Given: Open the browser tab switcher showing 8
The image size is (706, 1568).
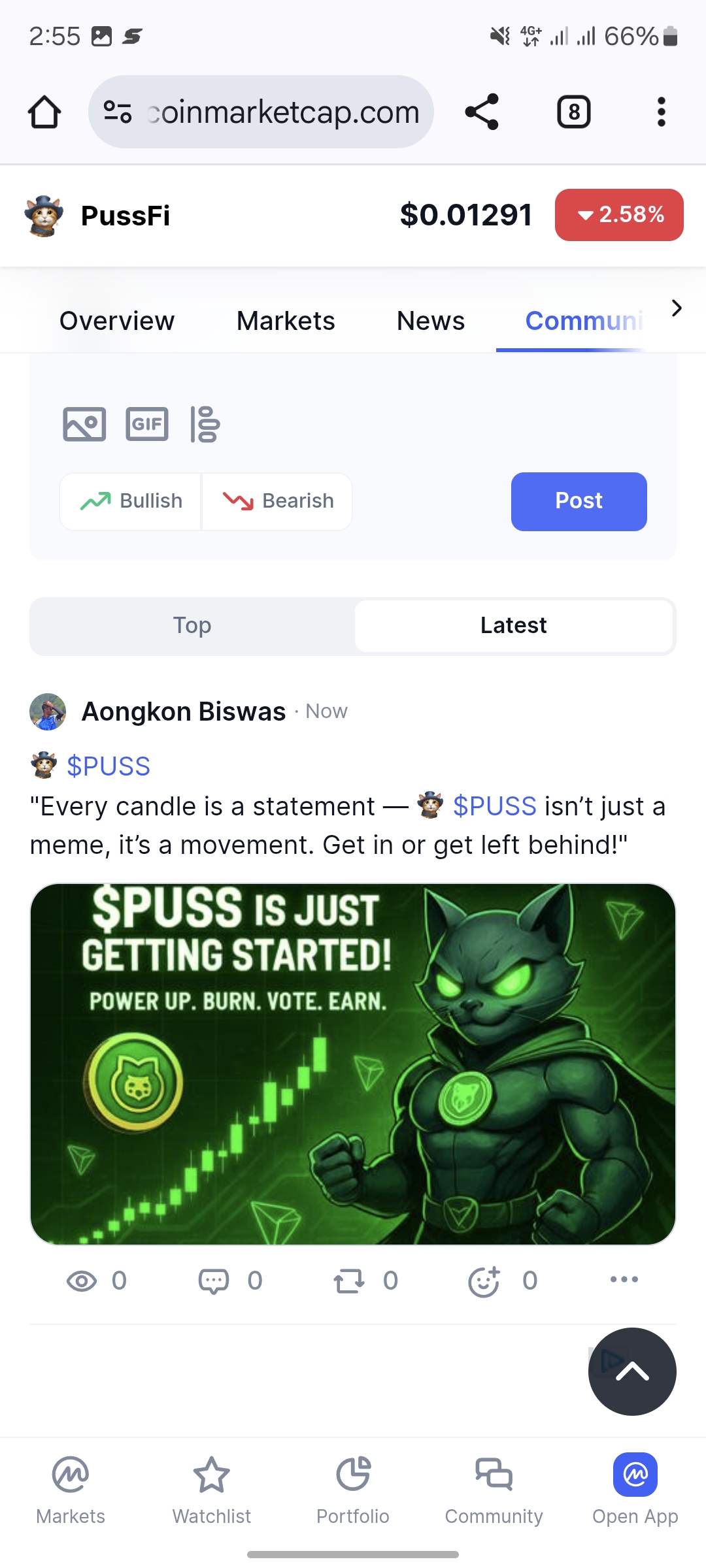Looking at the screenshot, I should [574, 112].
